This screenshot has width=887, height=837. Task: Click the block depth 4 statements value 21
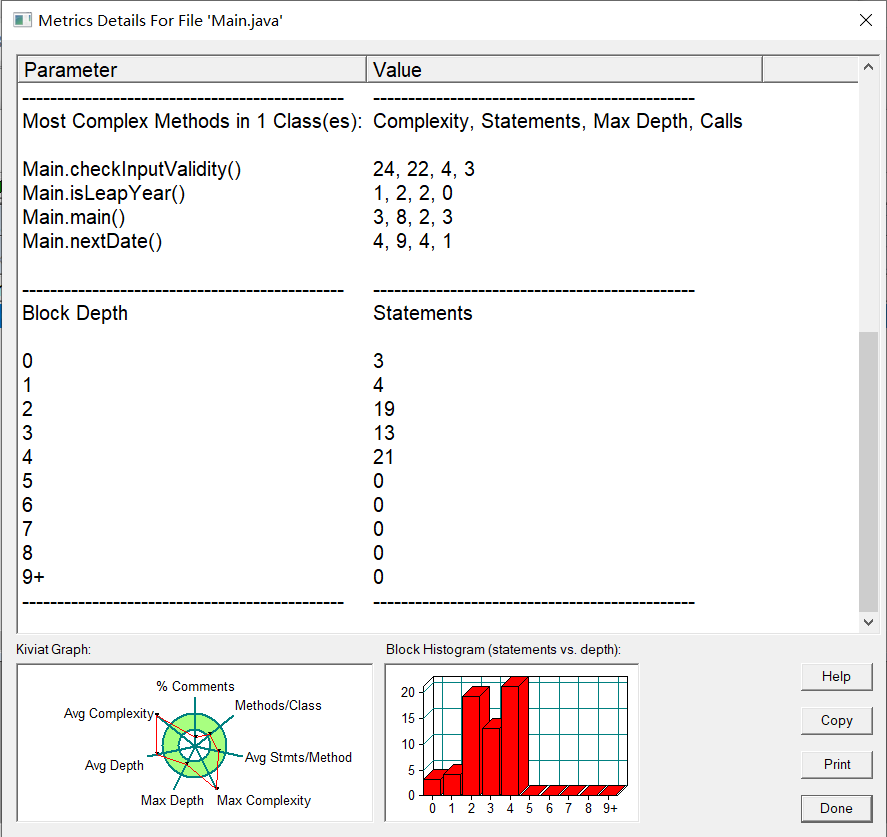point(383,457)
